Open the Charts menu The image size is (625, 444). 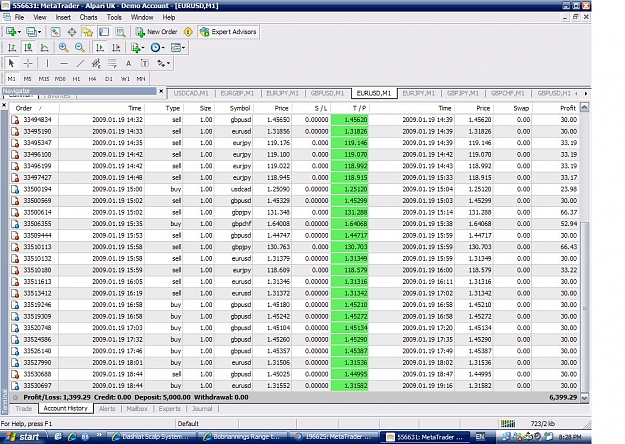tap(88, 17)
